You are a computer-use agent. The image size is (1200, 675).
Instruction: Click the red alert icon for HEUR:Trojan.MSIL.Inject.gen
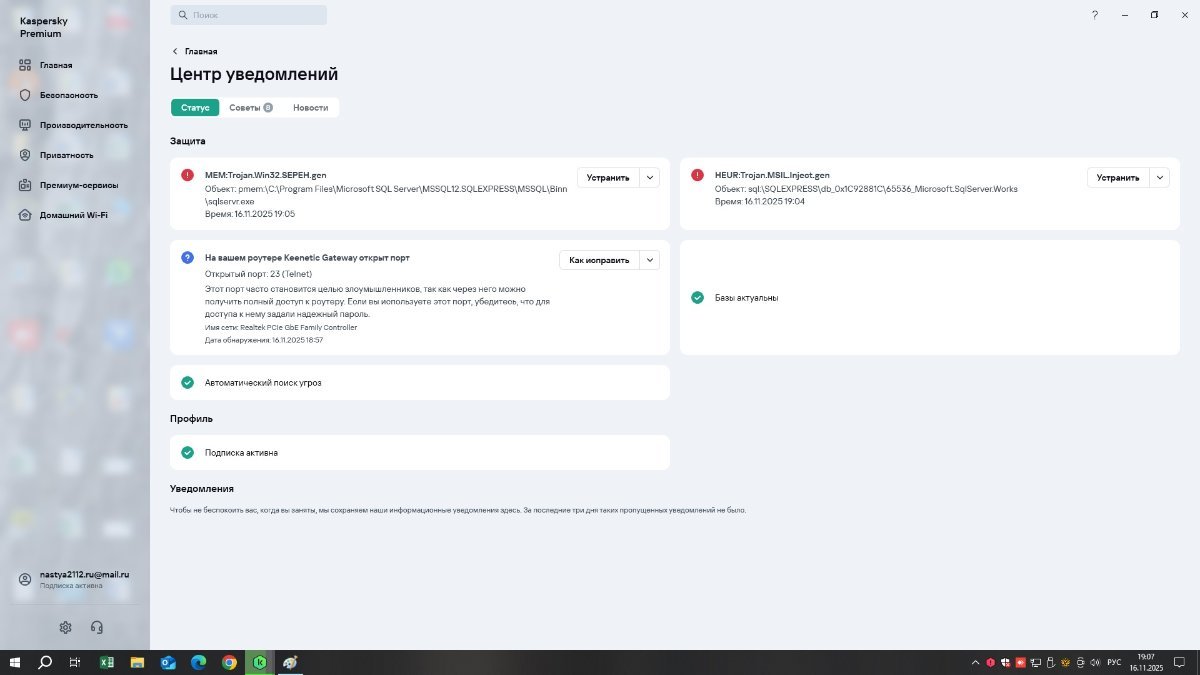(697, 175)
